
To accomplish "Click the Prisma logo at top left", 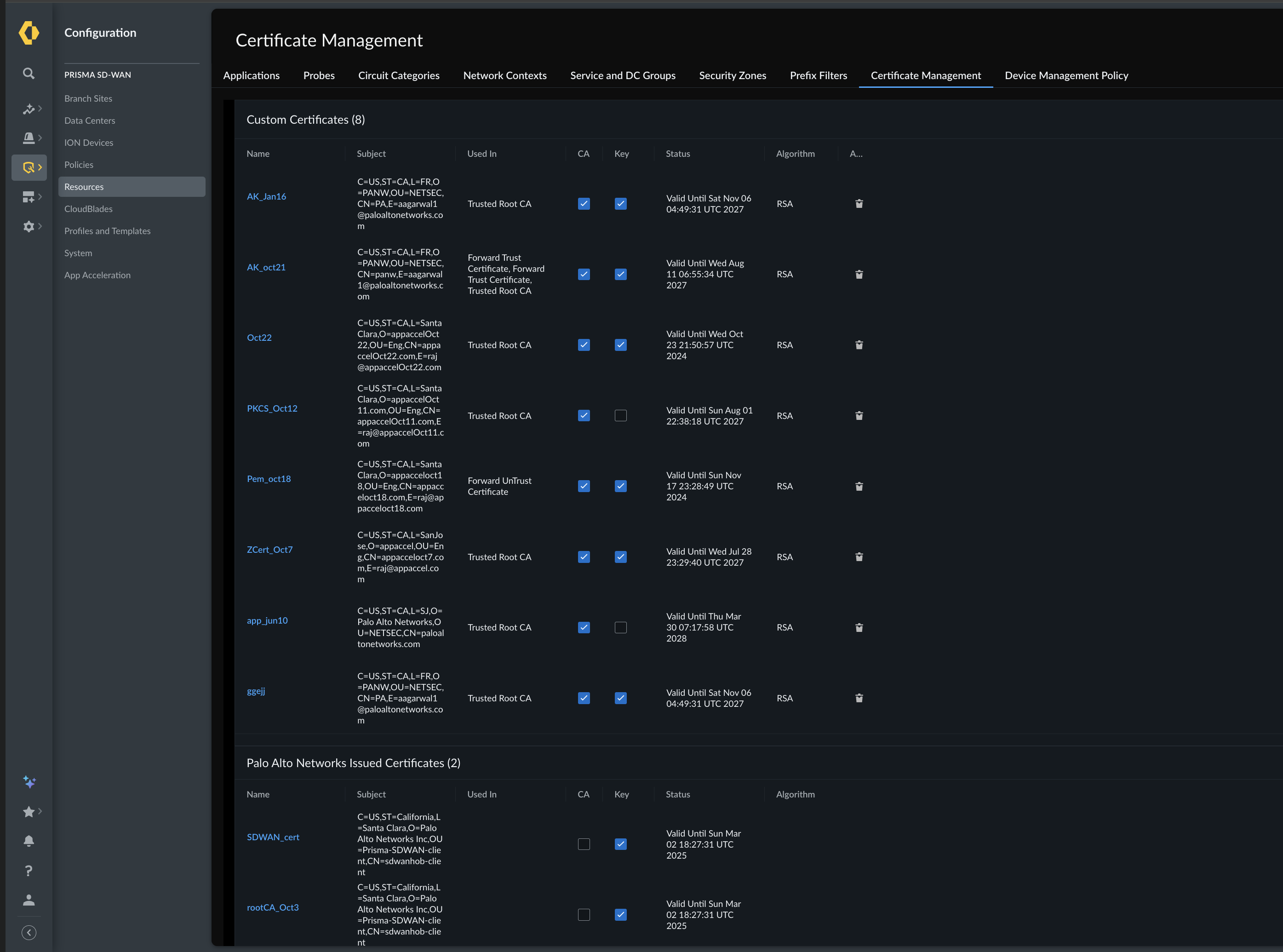I will click(x=29, y=33).
